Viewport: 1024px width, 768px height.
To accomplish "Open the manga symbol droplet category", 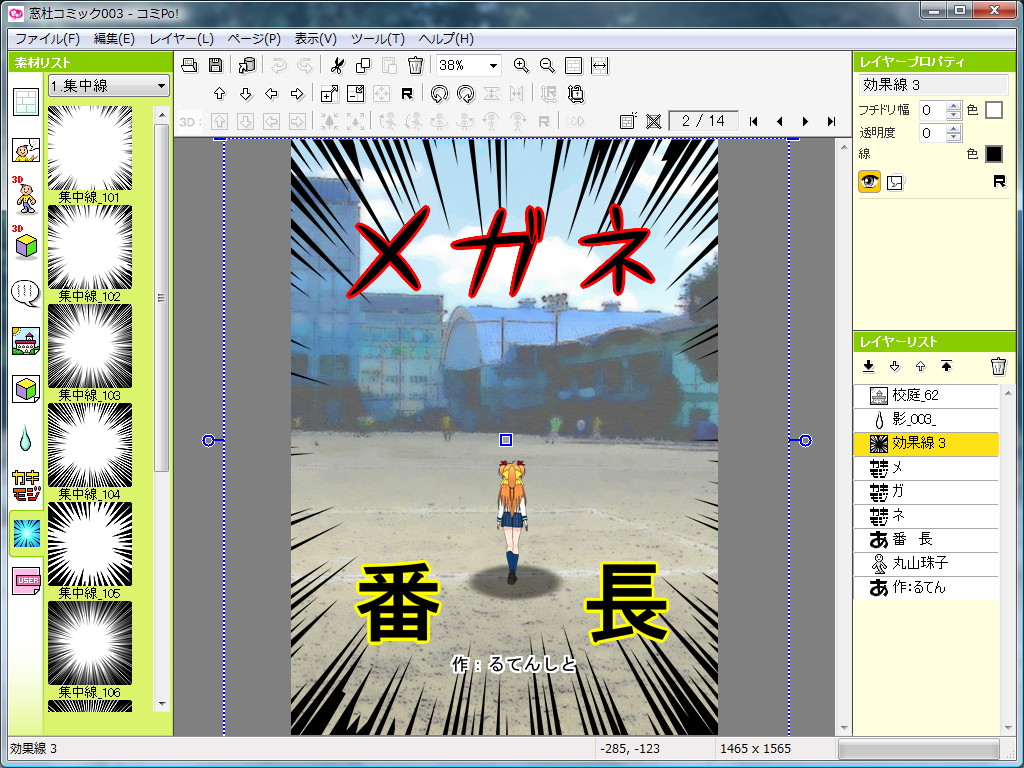I will point(25,438).
